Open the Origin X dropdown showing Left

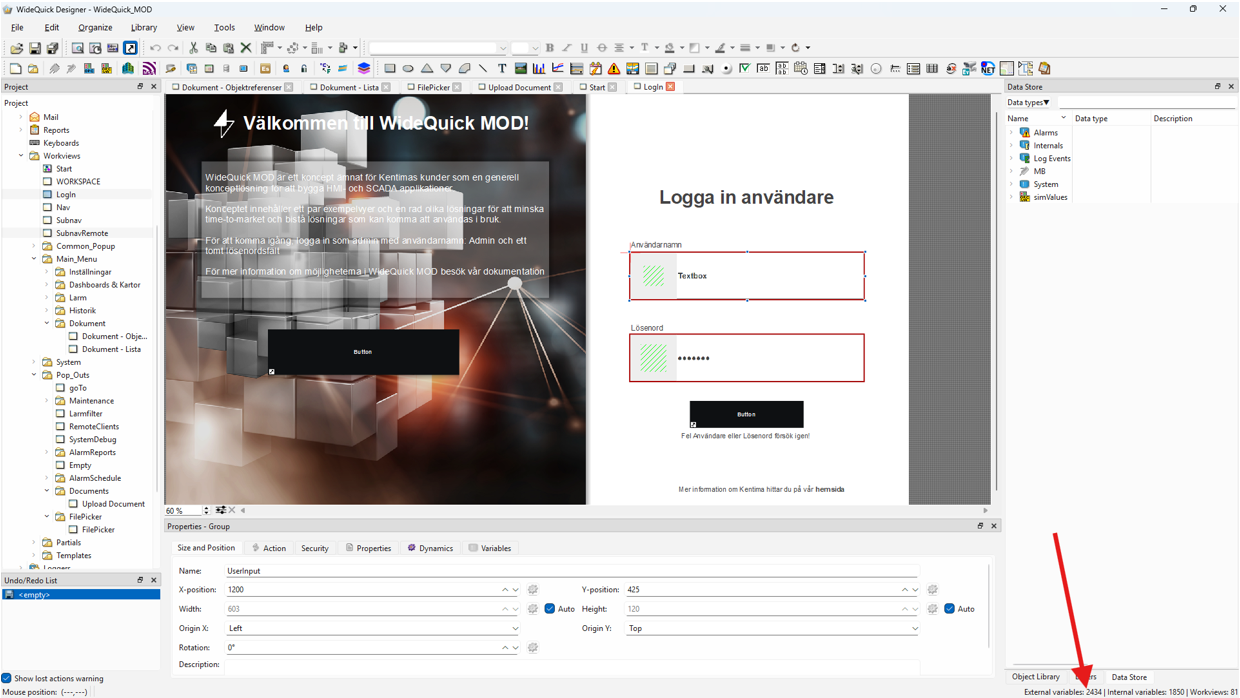pyautogui.click(x=513, y=628)
